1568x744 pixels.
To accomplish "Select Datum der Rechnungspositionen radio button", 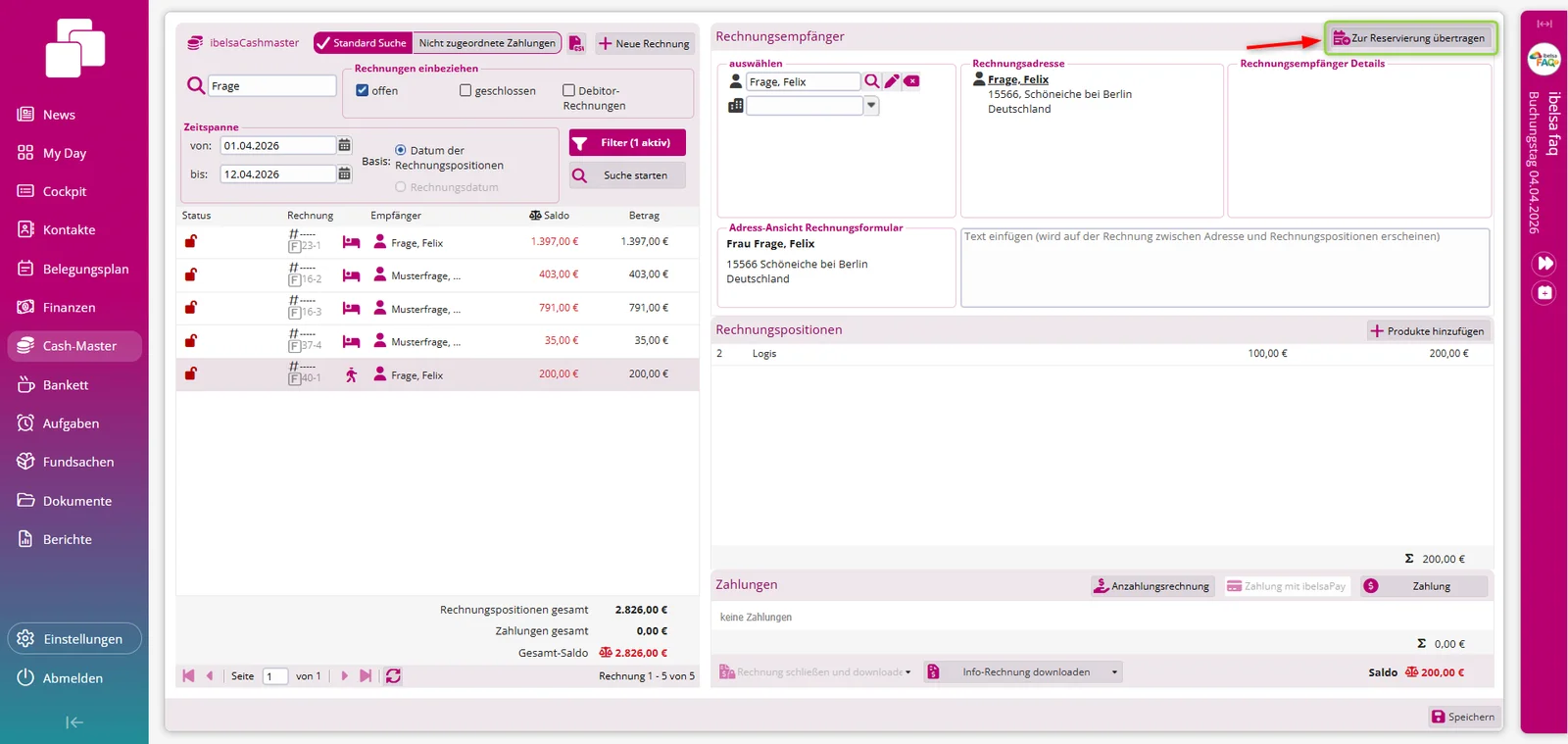I will point(400,150).
